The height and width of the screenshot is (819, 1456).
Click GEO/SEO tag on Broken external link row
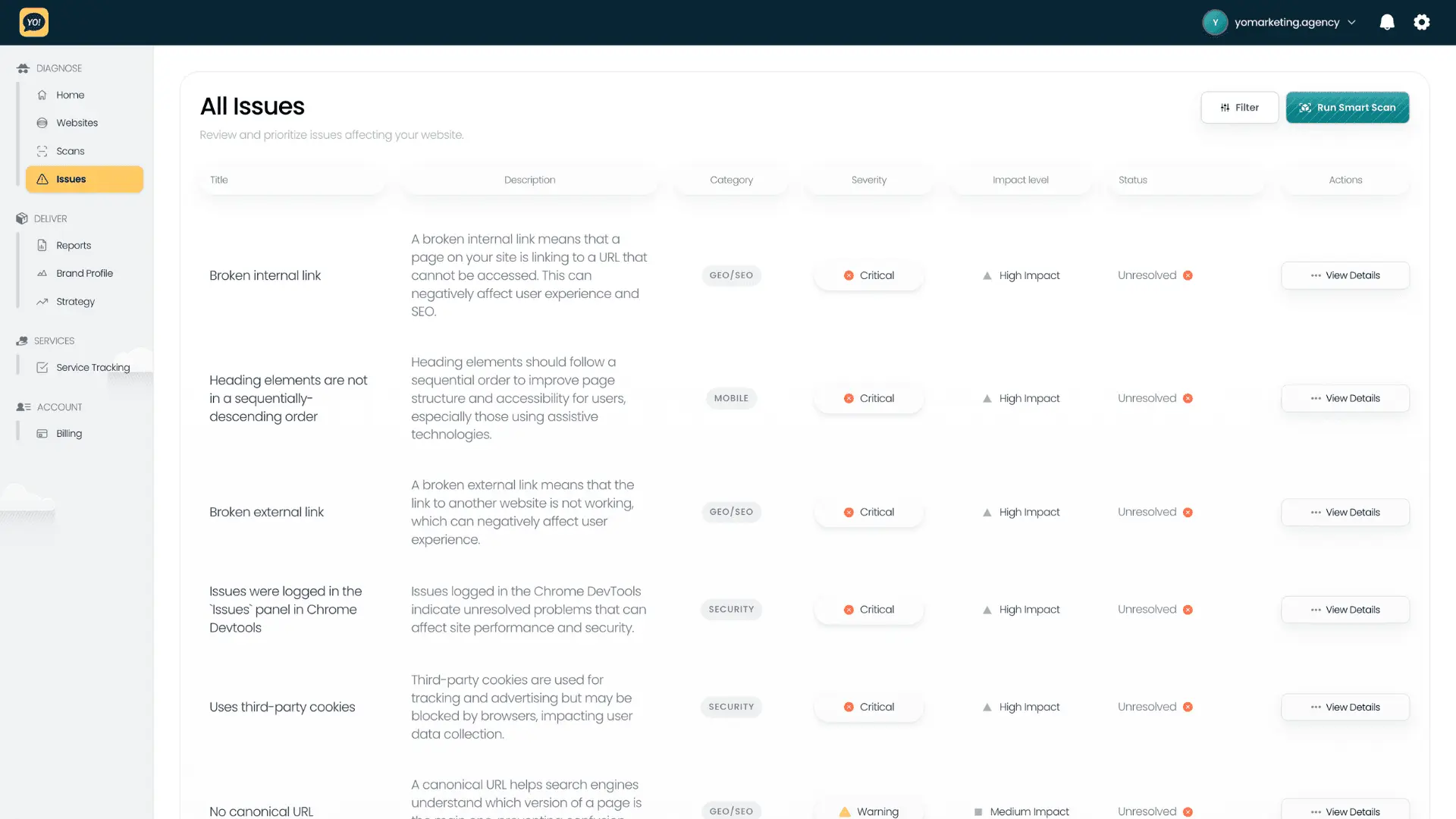pos(731,512)
